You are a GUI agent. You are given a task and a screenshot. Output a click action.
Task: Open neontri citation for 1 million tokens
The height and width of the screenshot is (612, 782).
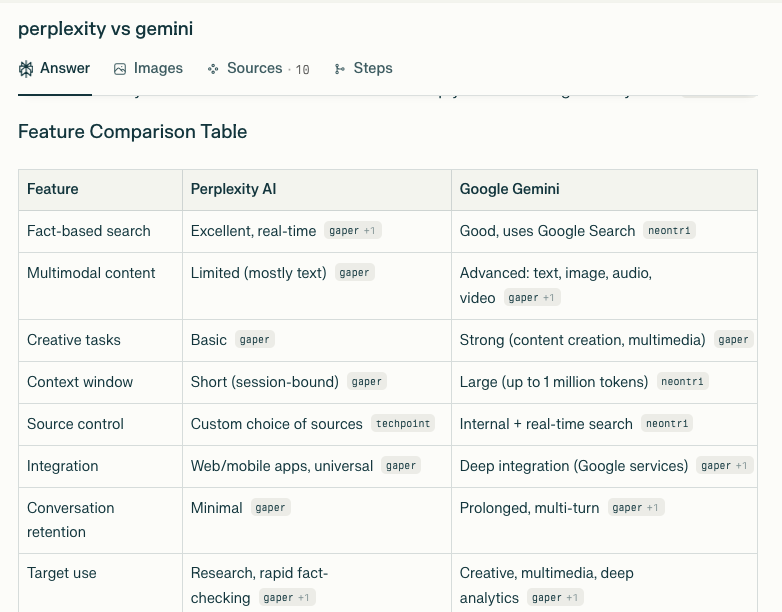pyautogui.click(x=683, y=382)
